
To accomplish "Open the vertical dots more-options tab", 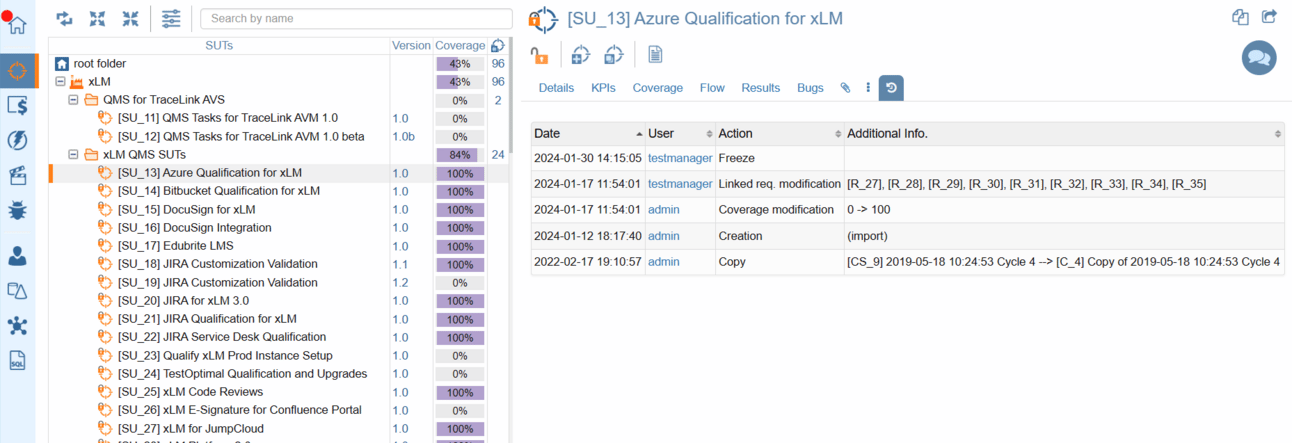I will point(868,88).
